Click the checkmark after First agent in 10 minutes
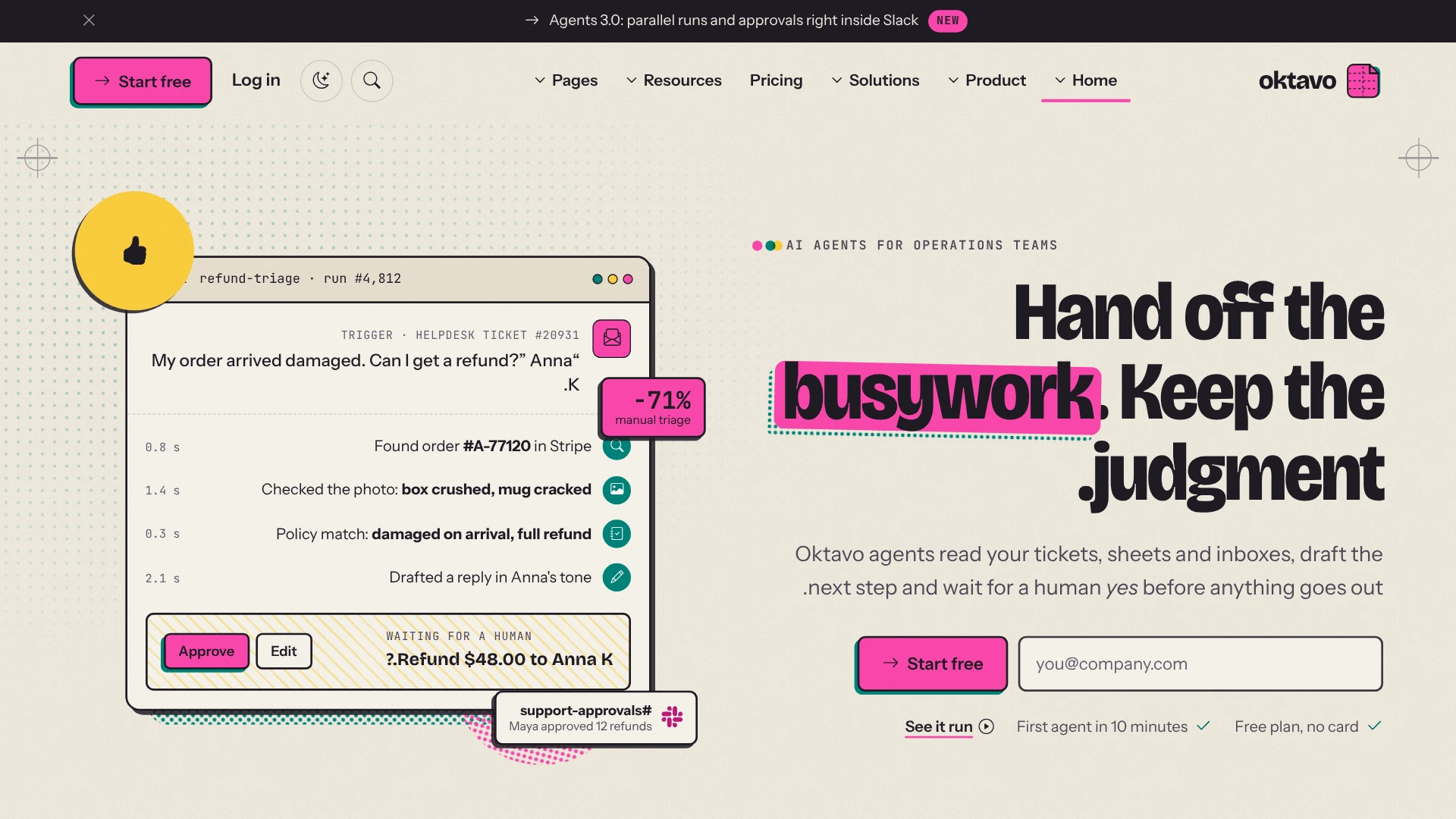This screenshot has height=819, width=1456. click(x=1203, y=726)
